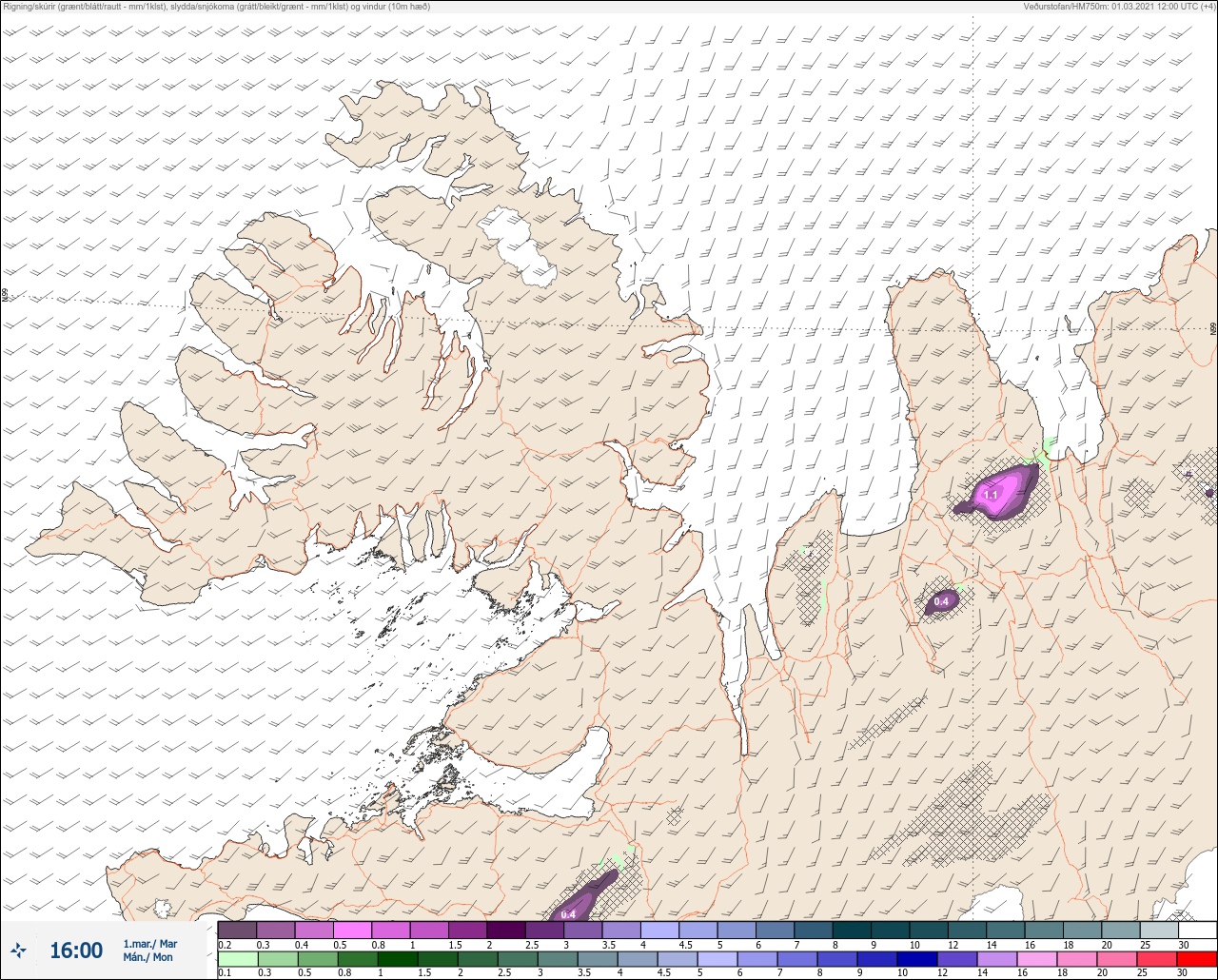The width and height of the screenshot is (1218, 980).
Task: Click the 'Mán./ Mon' weekday text
Action: tap(148, 957)
